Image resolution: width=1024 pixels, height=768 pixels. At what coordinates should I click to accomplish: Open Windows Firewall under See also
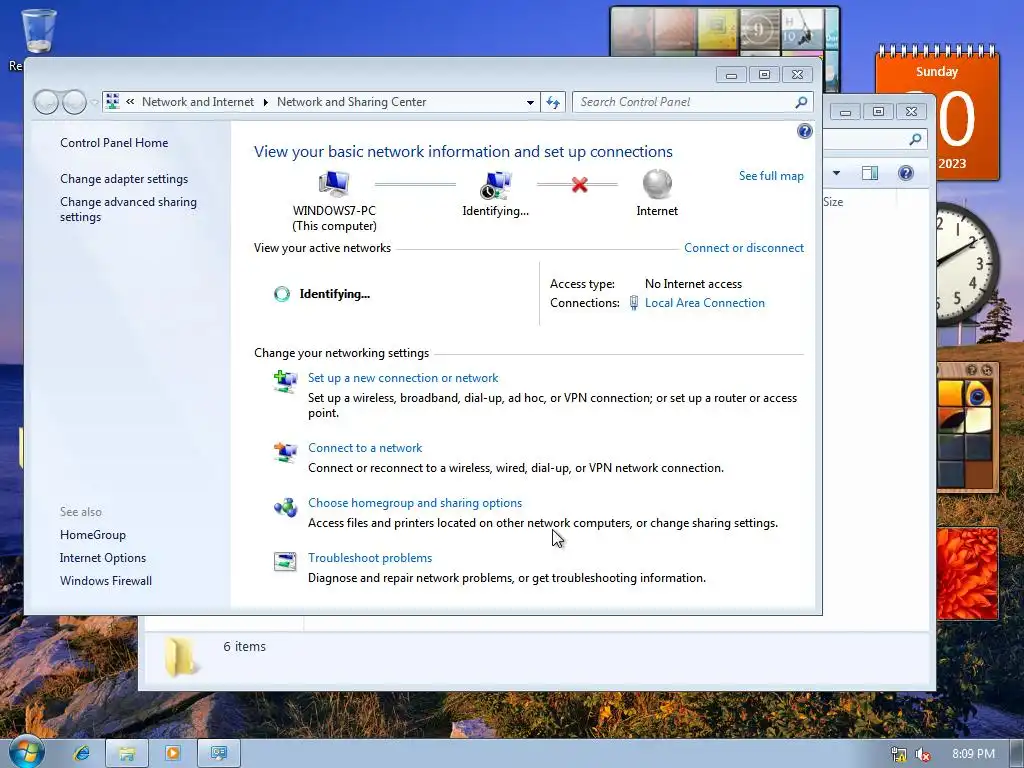coord(106,581)
